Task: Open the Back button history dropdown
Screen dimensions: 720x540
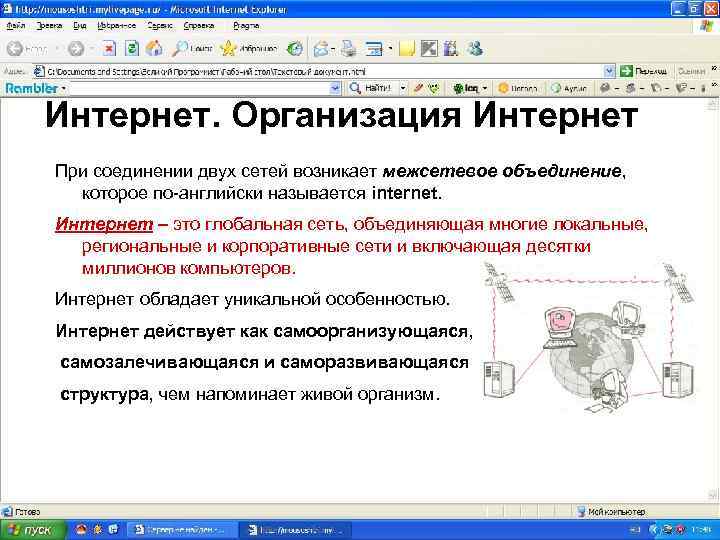Action: pos(57,48)
